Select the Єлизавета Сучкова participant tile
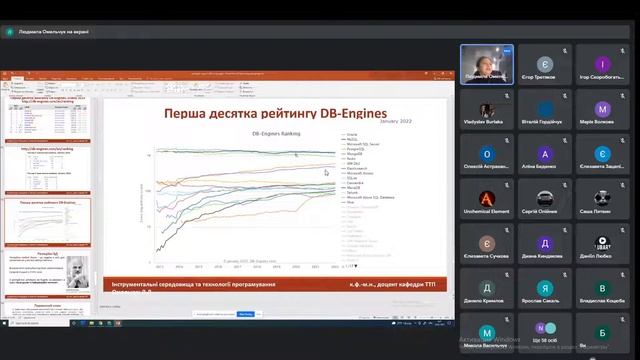The image size is (640, 360). 487,244
